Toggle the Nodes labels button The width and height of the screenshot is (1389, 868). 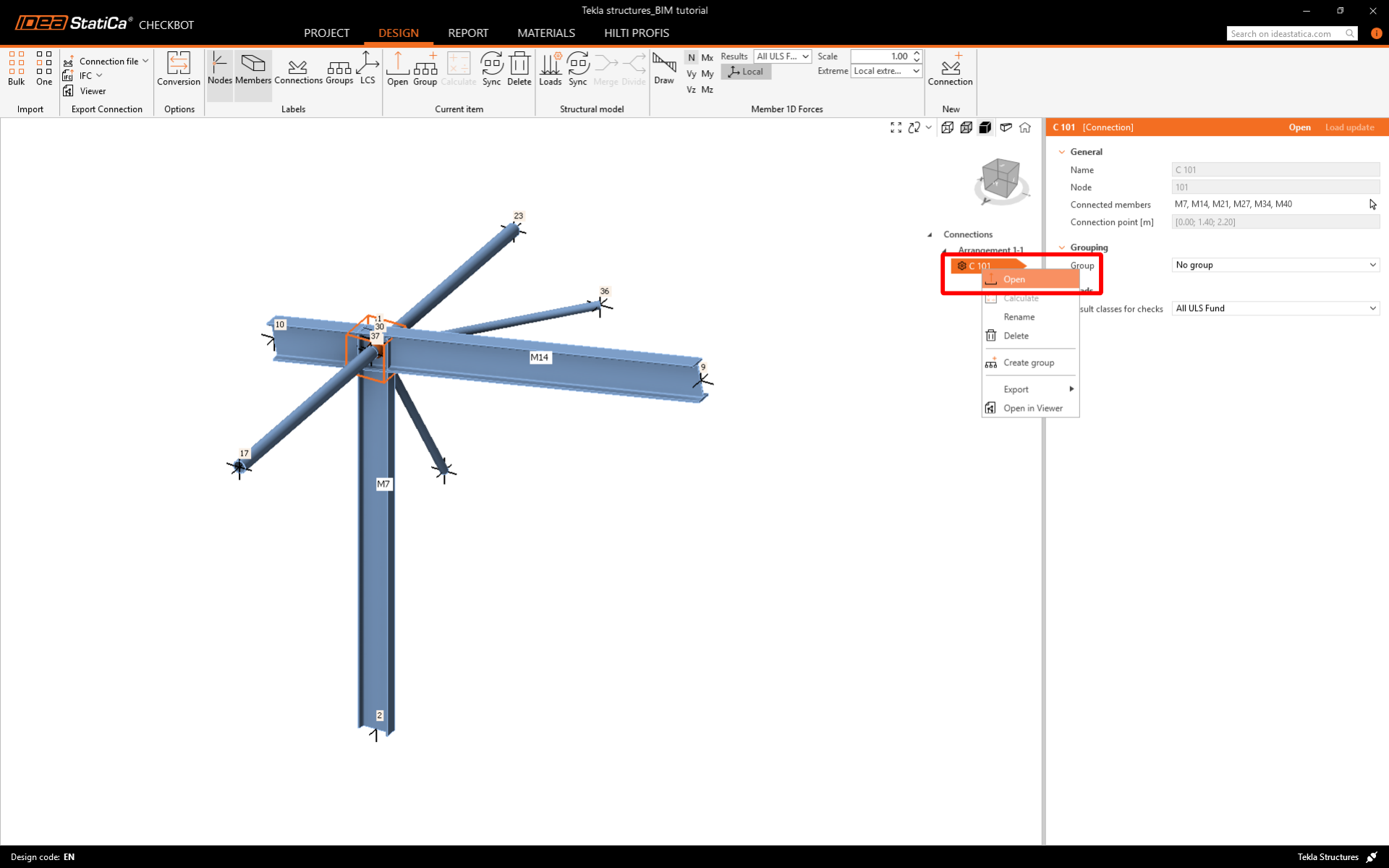click(x=219, y=68)
